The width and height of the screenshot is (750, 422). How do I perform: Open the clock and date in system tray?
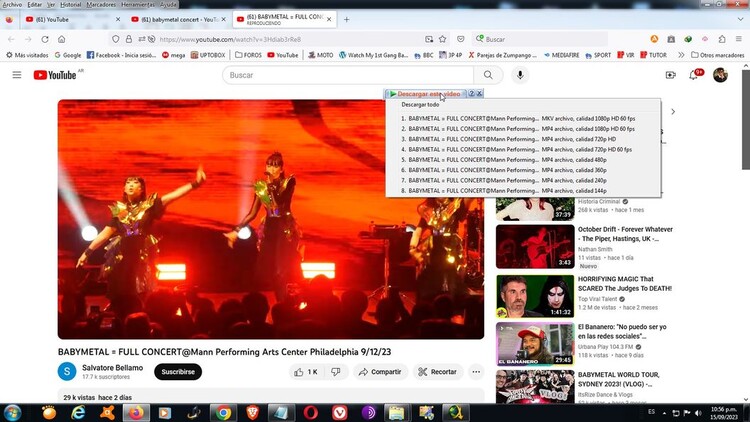click(724, 413)
